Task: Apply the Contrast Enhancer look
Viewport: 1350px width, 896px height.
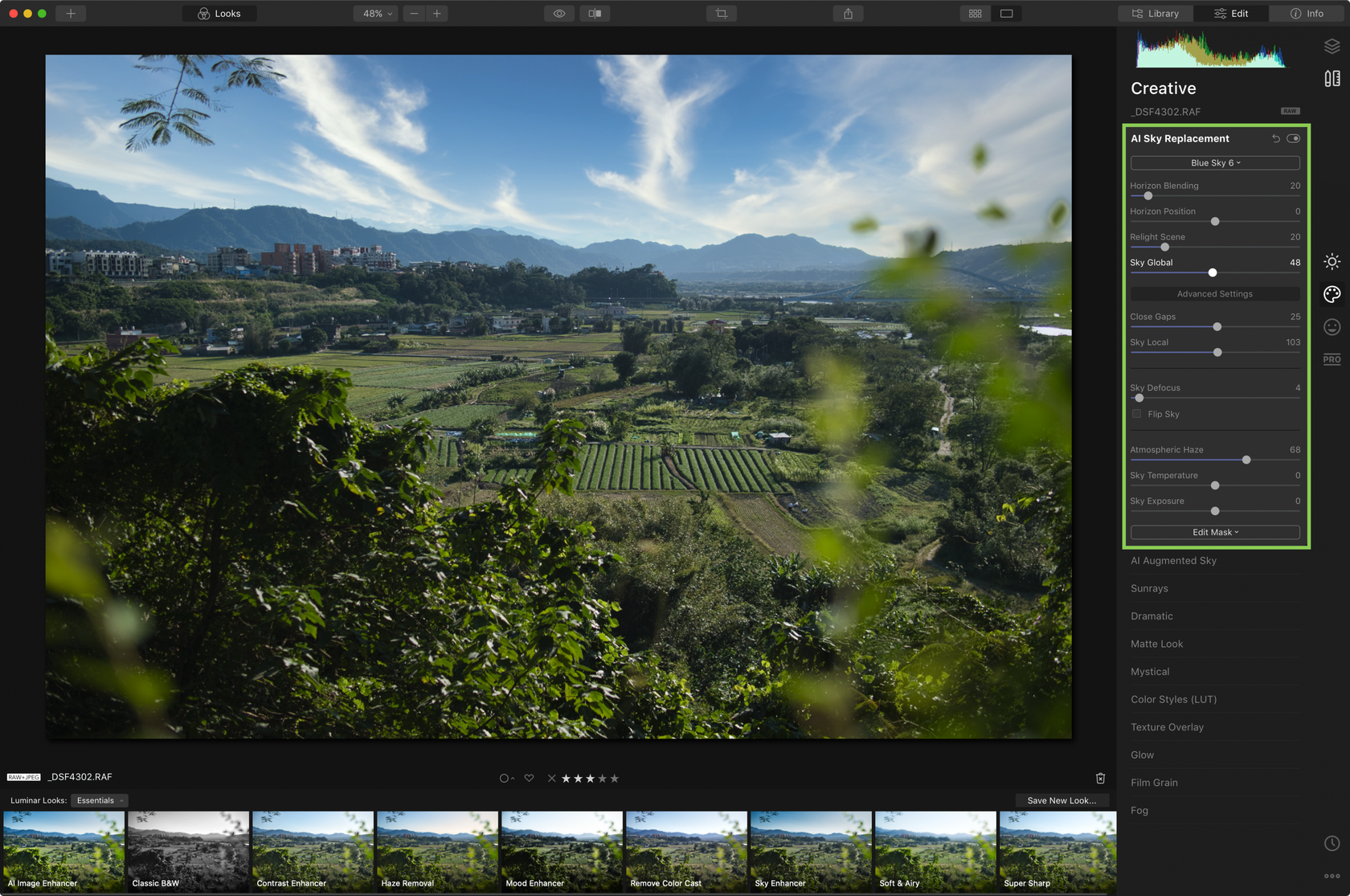Action: 313,851
